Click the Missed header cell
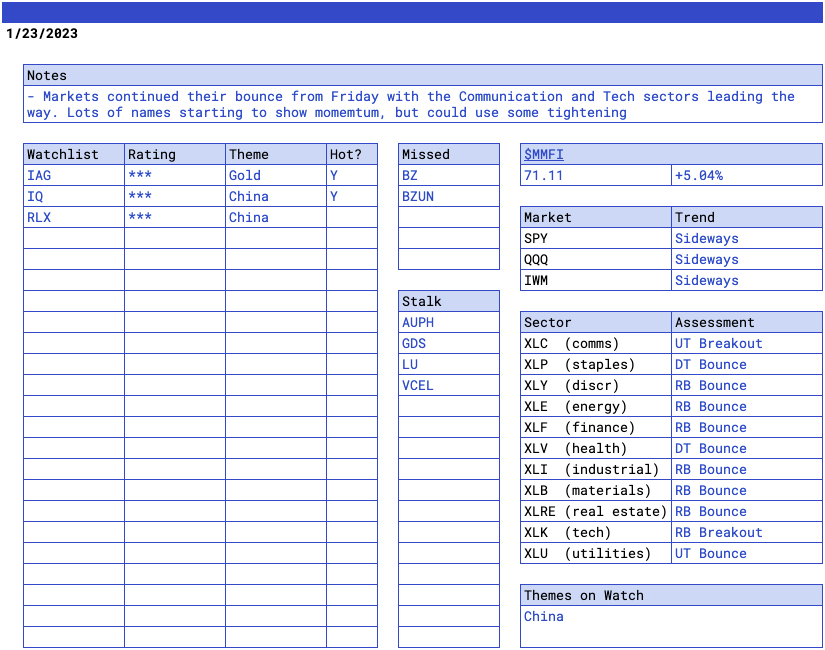The width and height of the screenshot is (825, 650). 449,154
